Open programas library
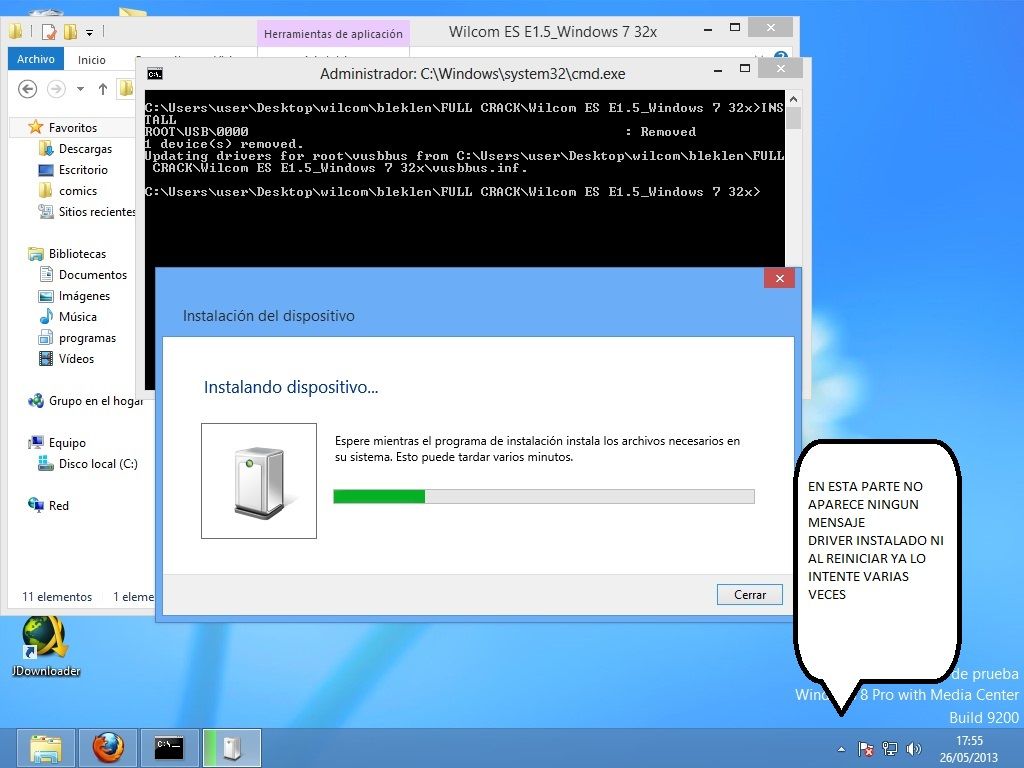Screen dimensions: 1024x768 click(x=88, y=338)
